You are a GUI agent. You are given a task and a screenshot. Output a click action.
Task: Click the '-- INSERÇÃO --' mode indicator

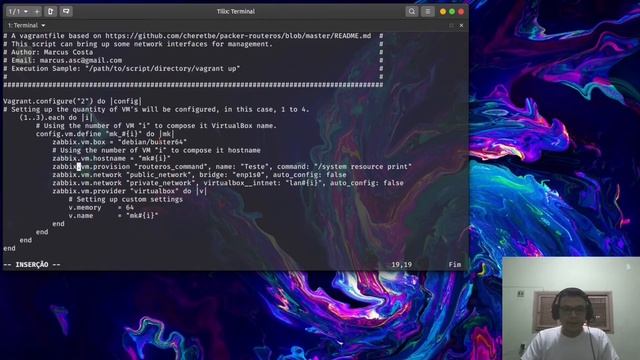point(32,264)
